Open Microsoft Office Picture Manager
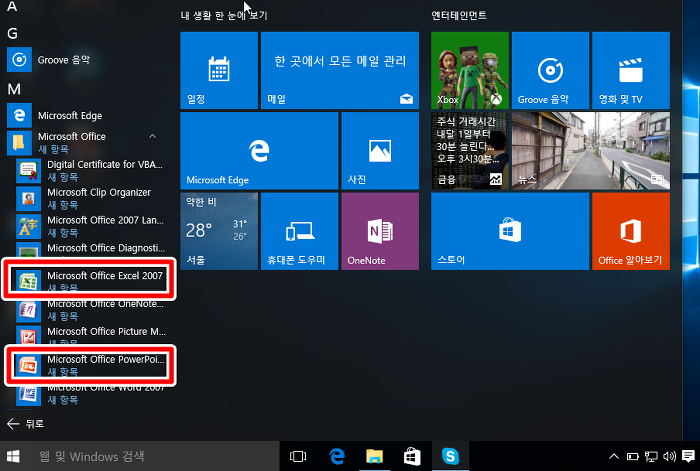The image size is (700, 471). pyautogui.click(x=91, y=336)
